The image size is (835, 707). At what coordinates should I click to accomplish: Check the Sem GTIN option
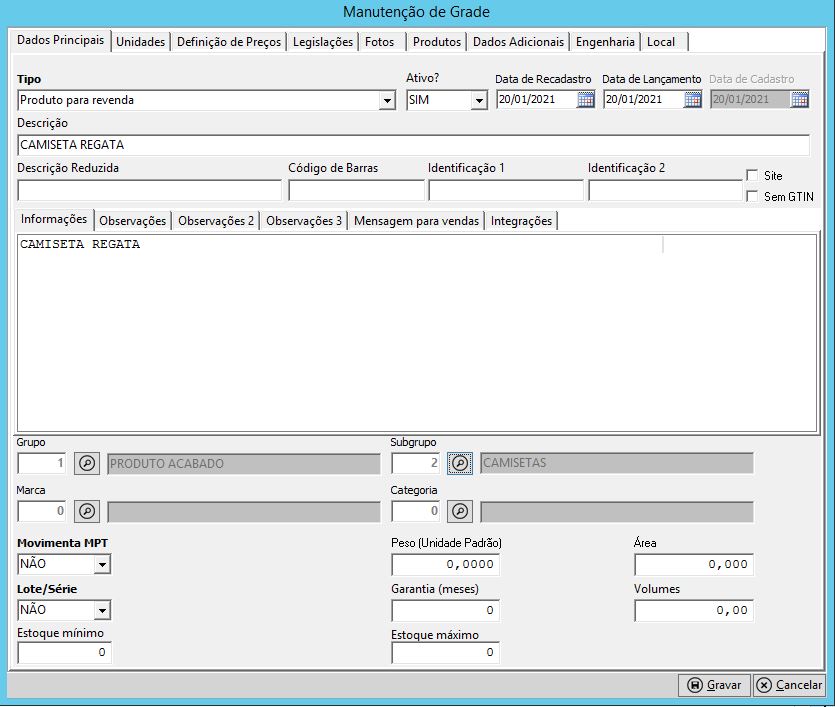[752, 196]
